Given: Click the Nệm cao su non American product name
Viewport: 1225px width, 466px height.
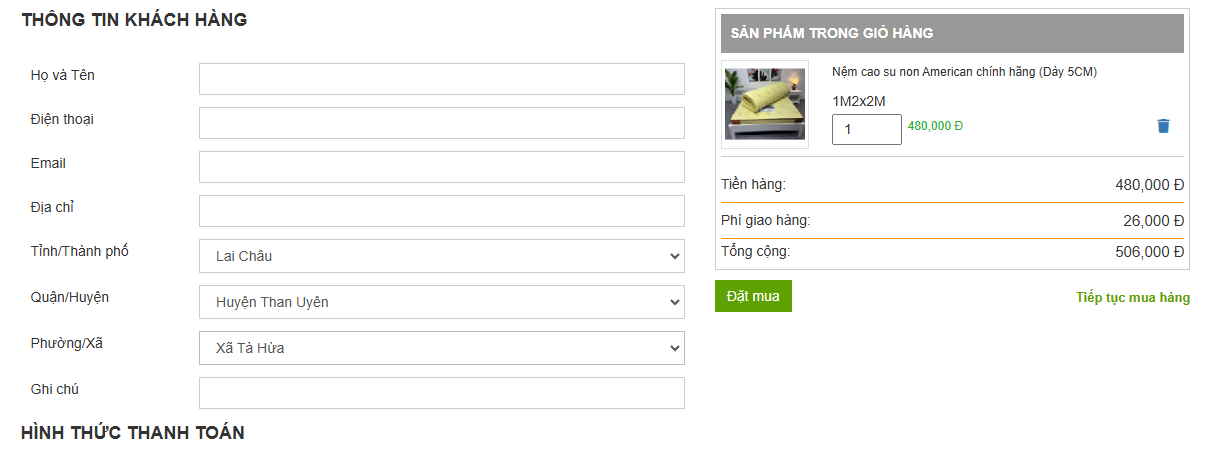Looking at the screenshot, I should point(965,72).
